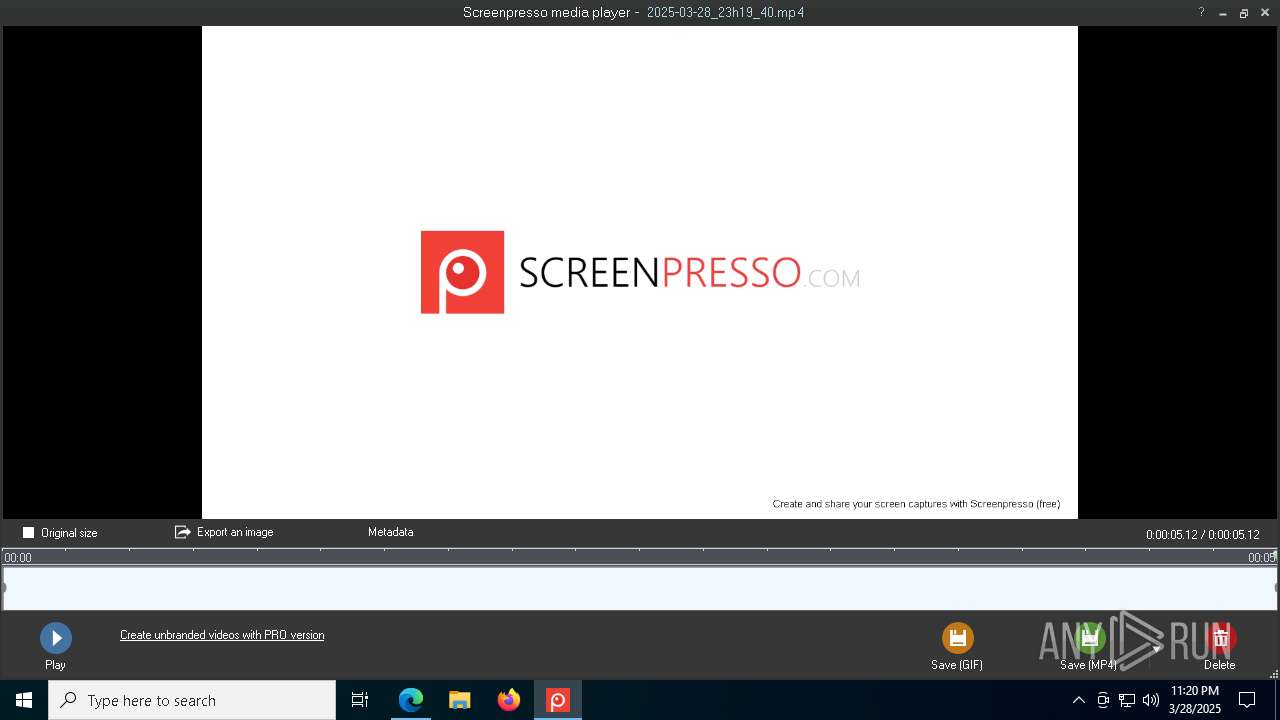The width and height of the screenshot is (1280, 720).
Task: Click the Type here to search box
Action: point(192,700)
